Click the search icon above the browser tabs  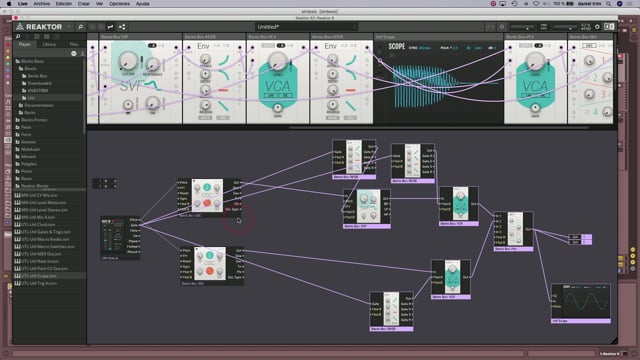click(18, 37)
